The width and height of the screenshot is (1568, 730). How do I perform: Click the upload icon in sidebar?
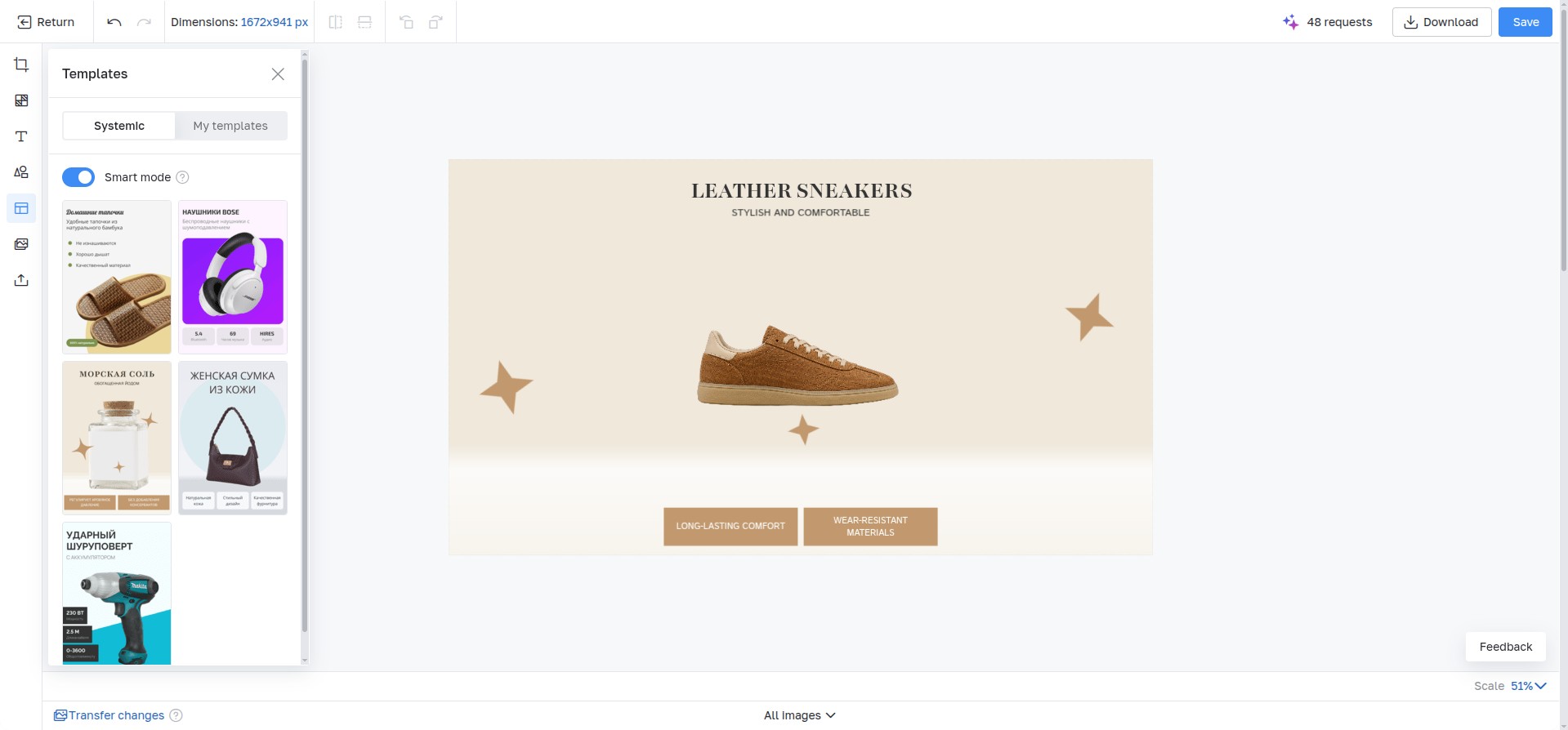click(21, 280)
